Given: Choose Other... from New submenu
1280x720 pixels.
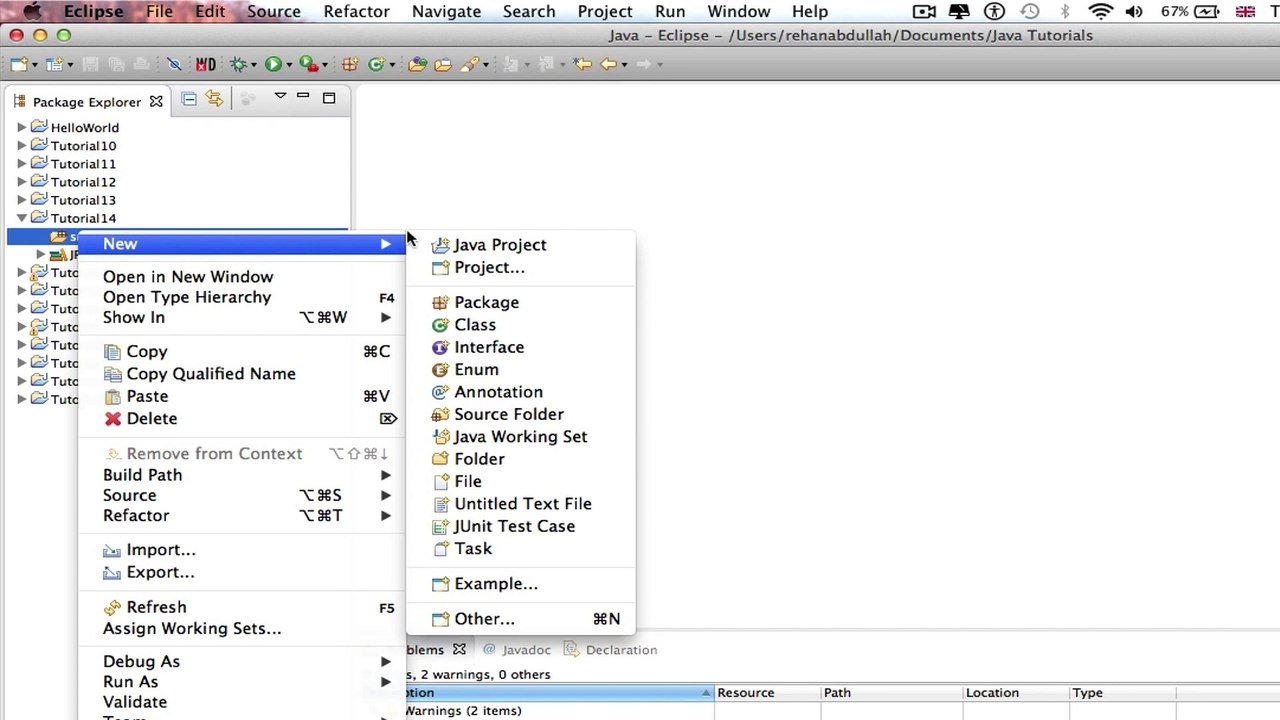Looking at the screenshot, I should pyautogui.click(x=520, y=619).
